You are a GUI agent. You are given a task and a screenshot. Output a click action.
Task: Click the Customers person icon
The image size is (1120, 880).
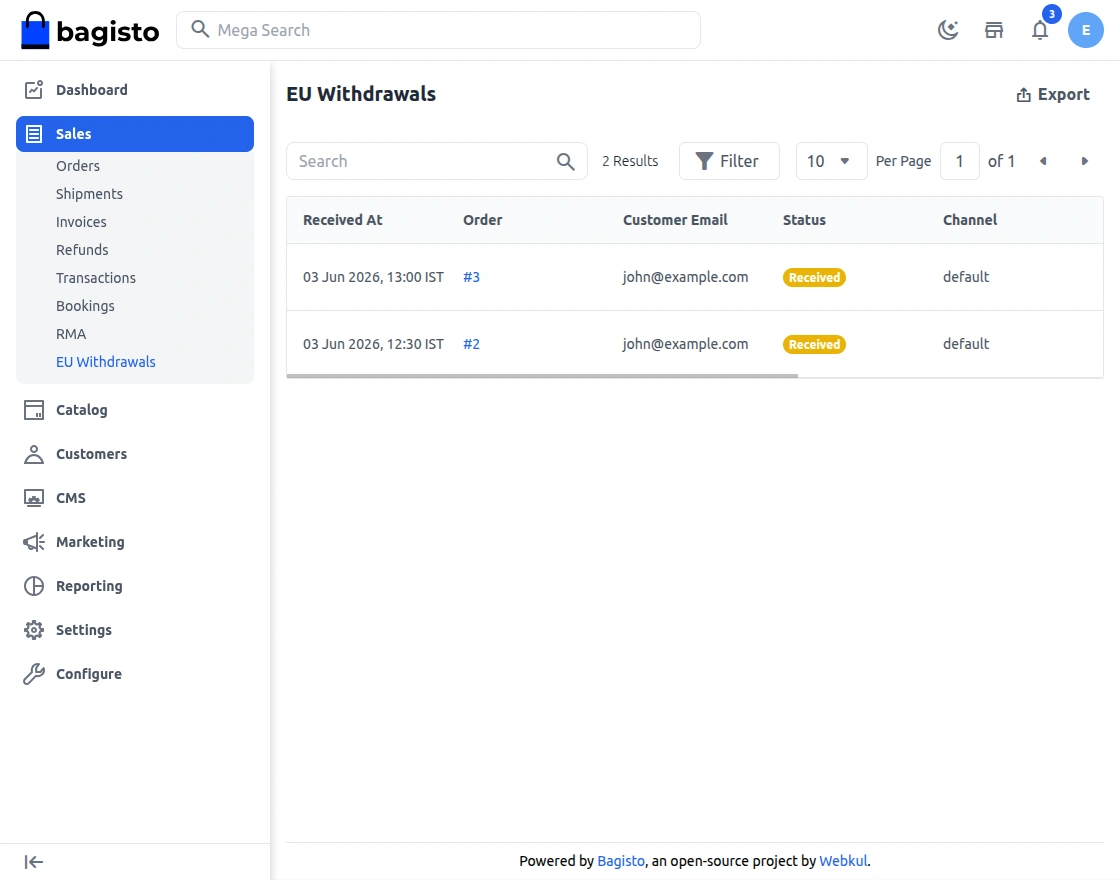(x=34, y=454)
